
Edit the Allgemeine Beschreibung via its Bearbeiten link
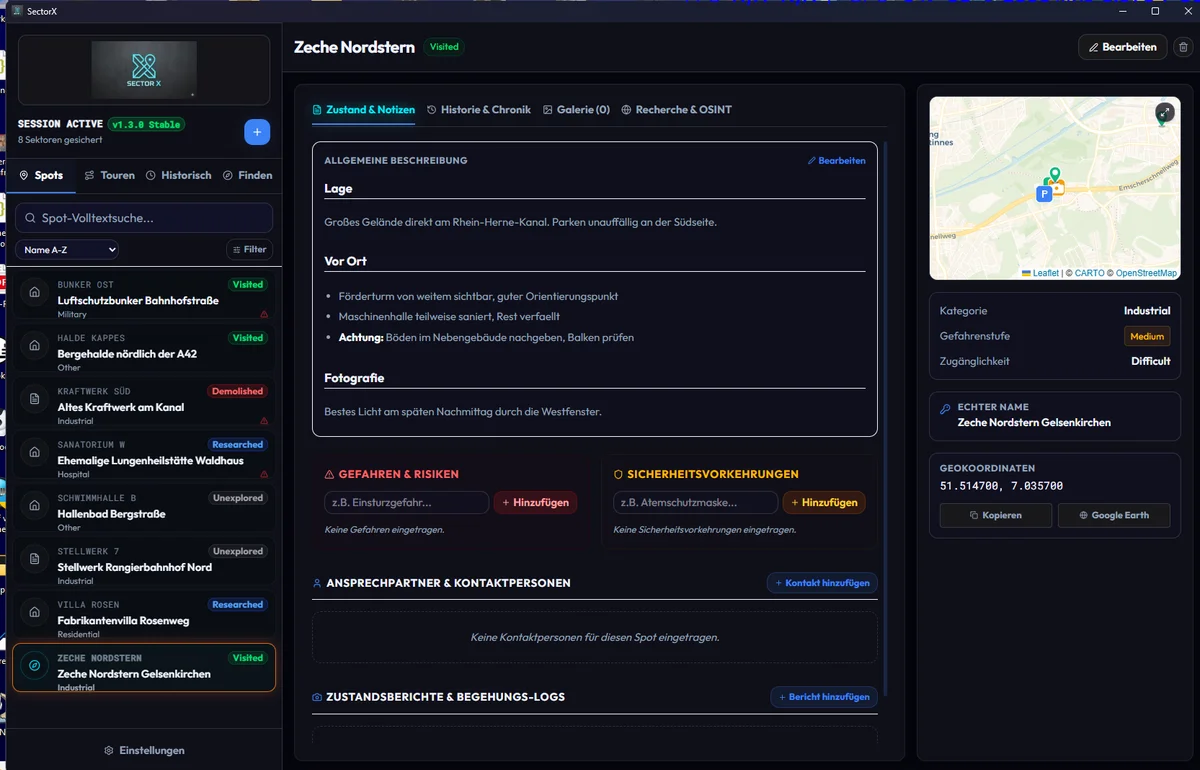837,160
